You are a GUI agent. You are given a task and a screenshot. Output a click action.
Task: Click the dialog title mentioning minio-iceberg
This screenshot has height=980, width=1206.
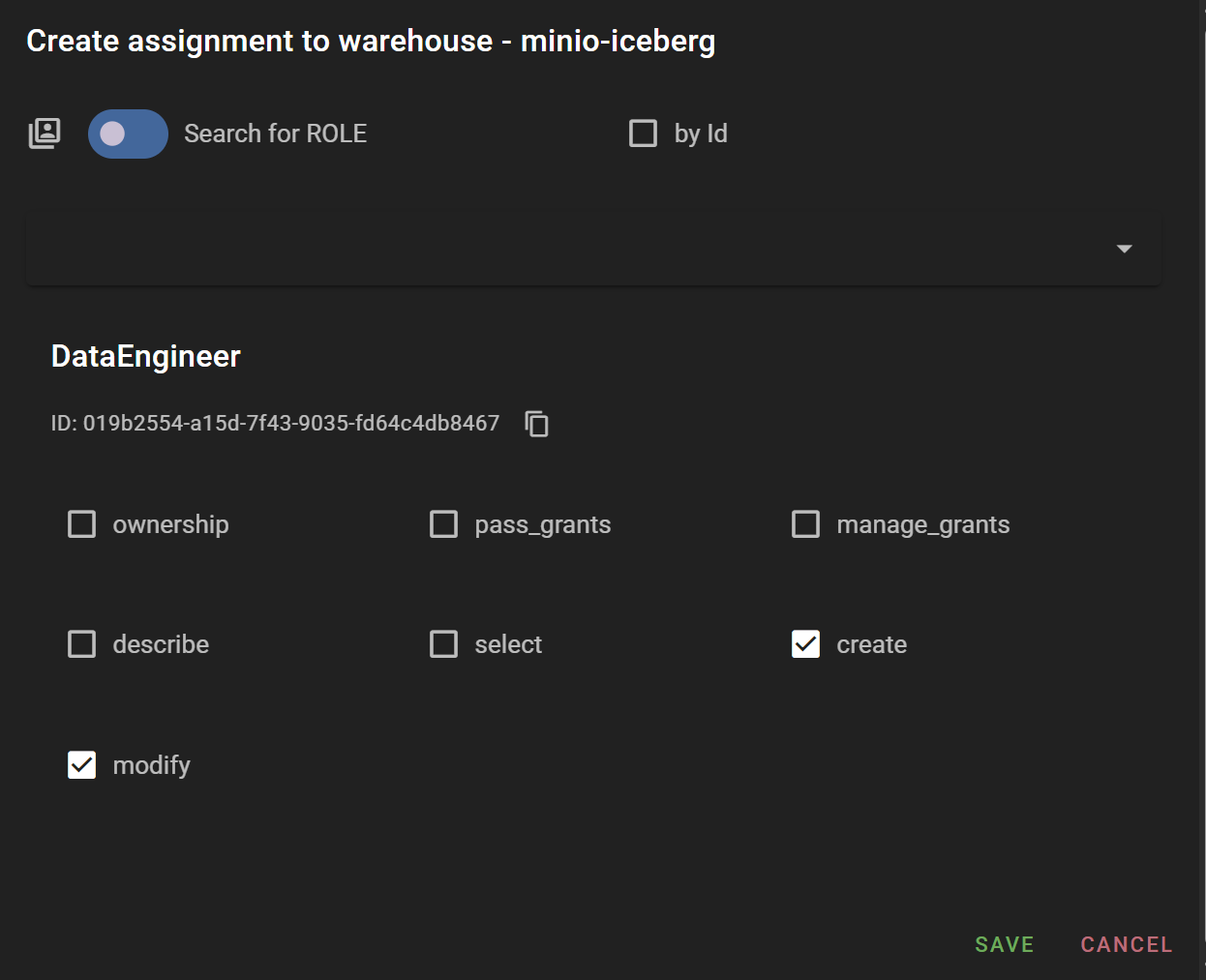point(371,42)
